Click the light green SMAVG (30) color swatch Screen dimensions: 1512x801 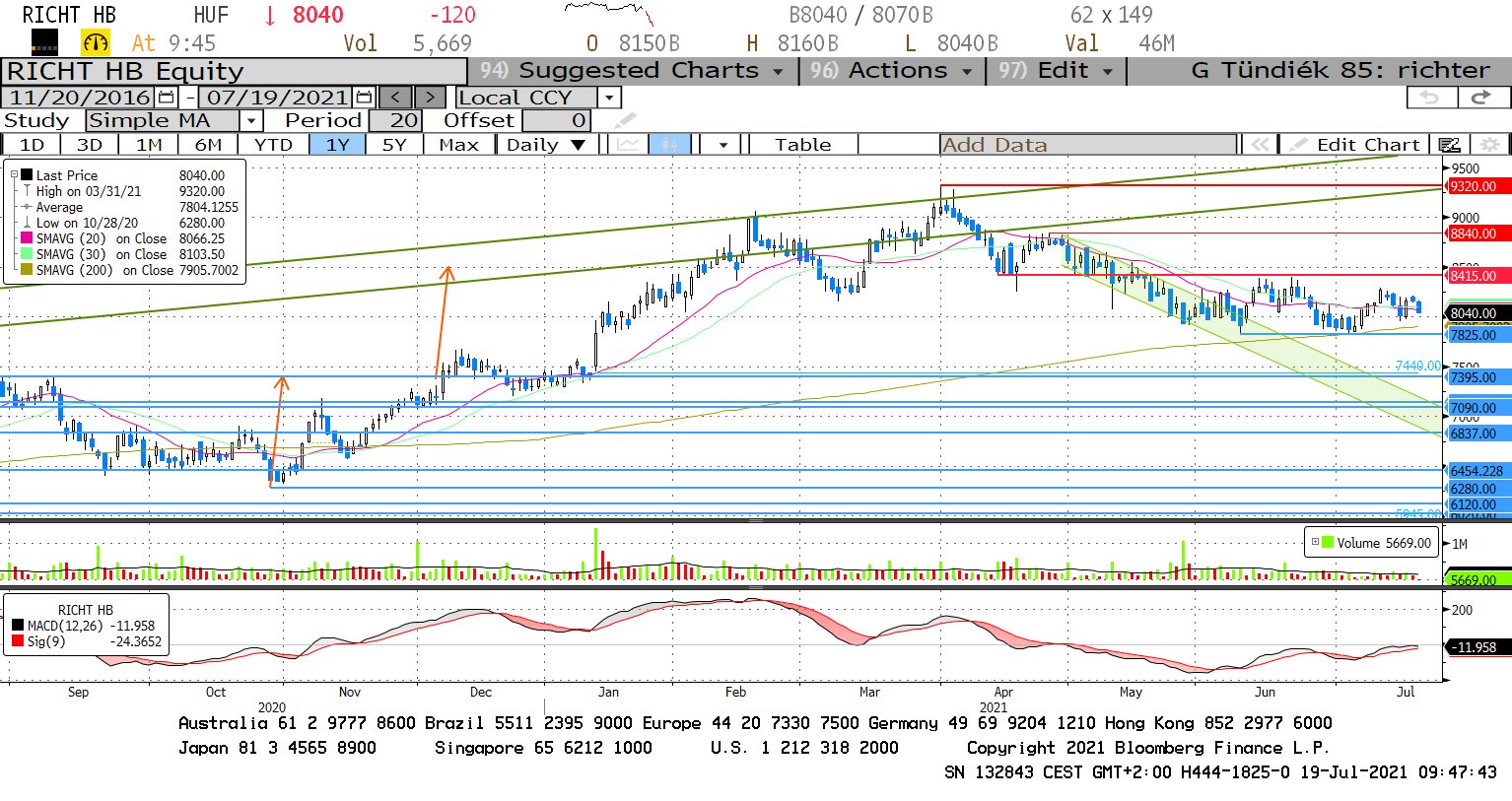point(28,254)
